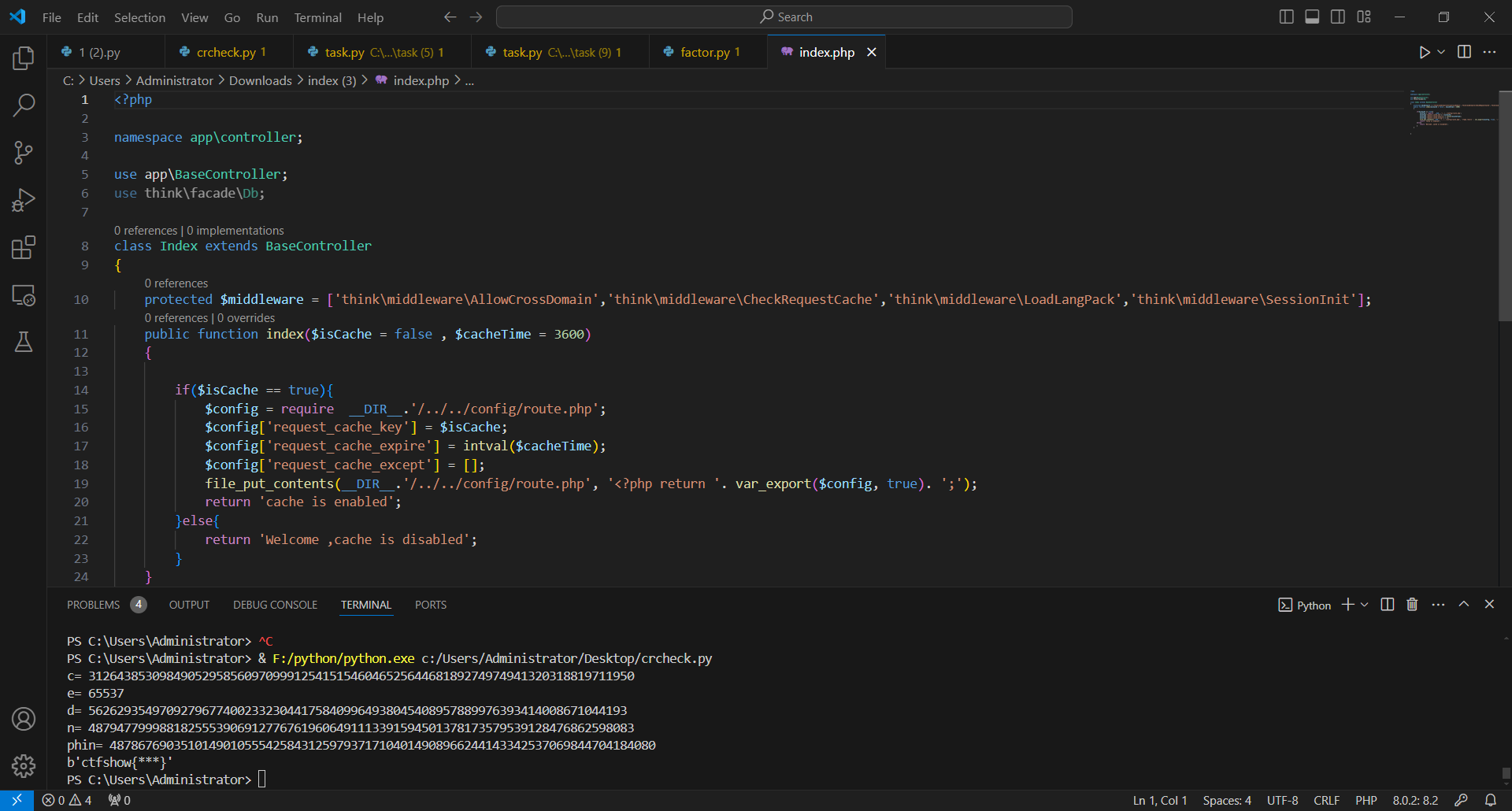The height and width of the screenshot is (811, 1512).
Task: Open the launch profile dropdown beside plus
Action: 1365,605
